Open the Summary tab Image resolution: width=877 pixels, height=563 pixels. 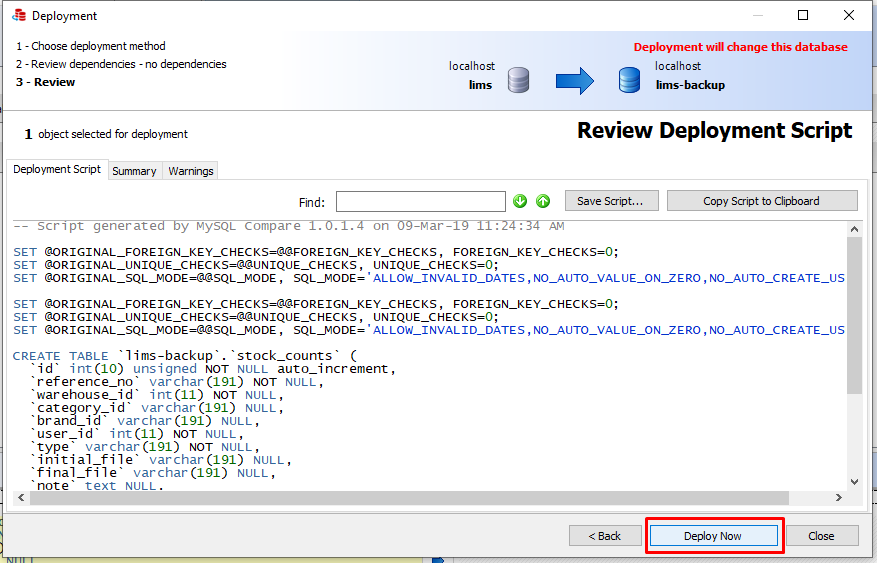(134, 171)
